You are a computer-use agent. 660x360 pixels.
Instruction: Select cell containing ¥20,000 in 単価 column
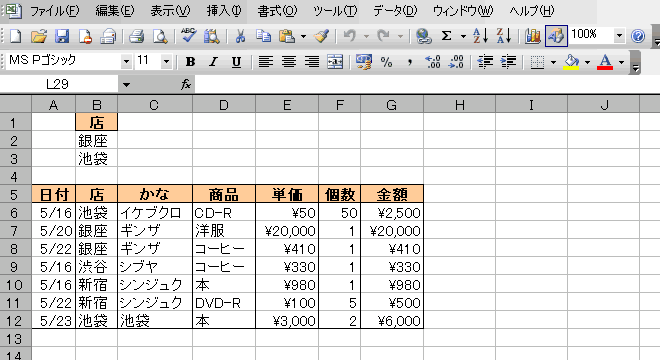[x=287, y=231]
